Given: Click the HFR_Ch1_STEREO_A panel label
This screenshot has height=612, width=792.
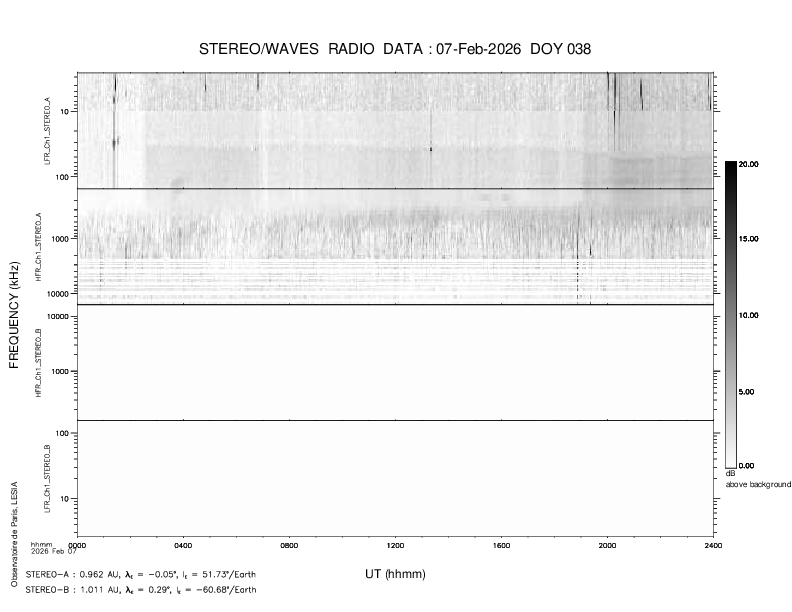Looking at the screenshot, I should click(x=38, y=246).
